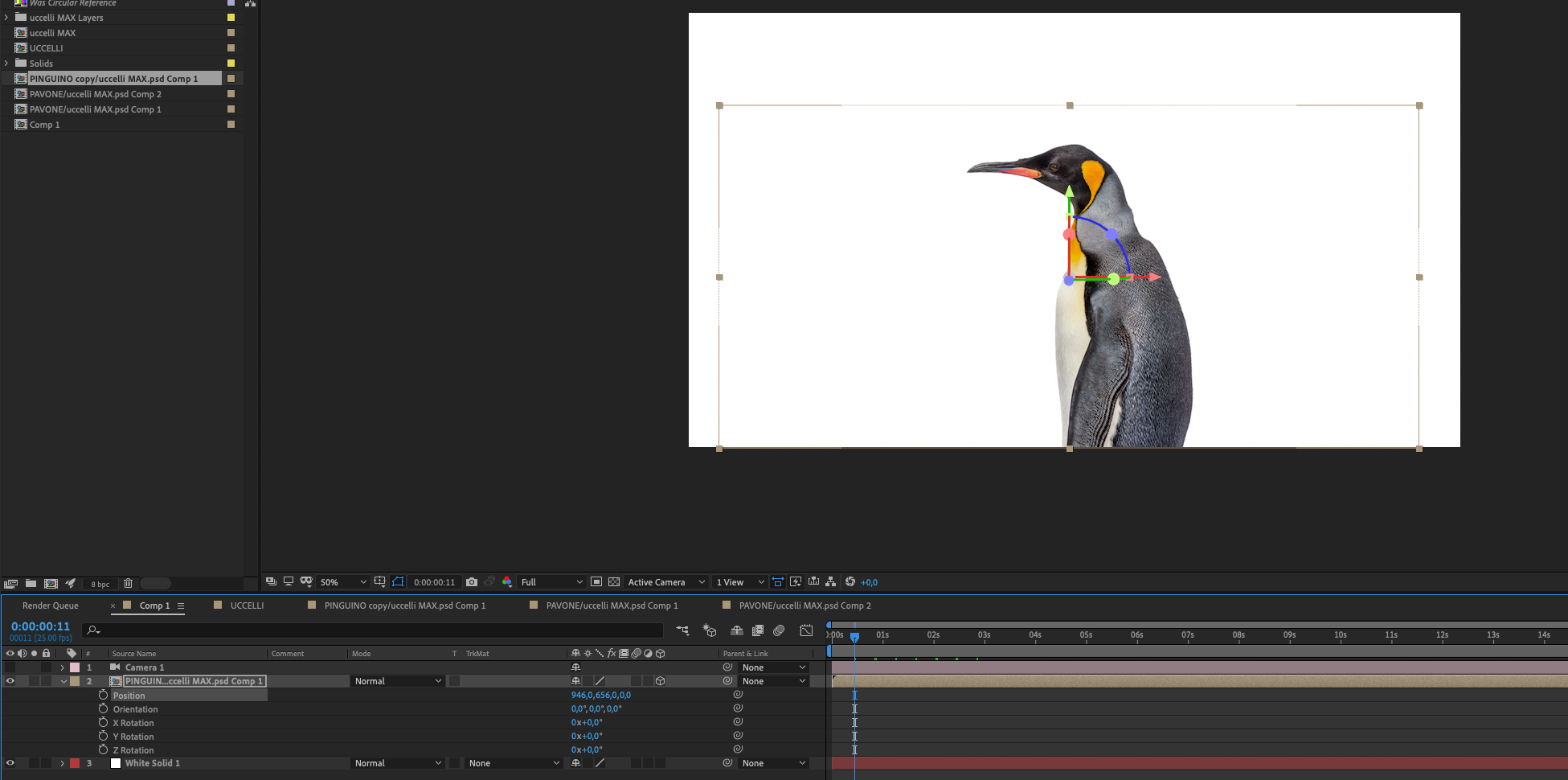The width and height of the screenshot is (1568, 780).
Task: Open the Render Queue panel
Action: (x=51, y=606)
